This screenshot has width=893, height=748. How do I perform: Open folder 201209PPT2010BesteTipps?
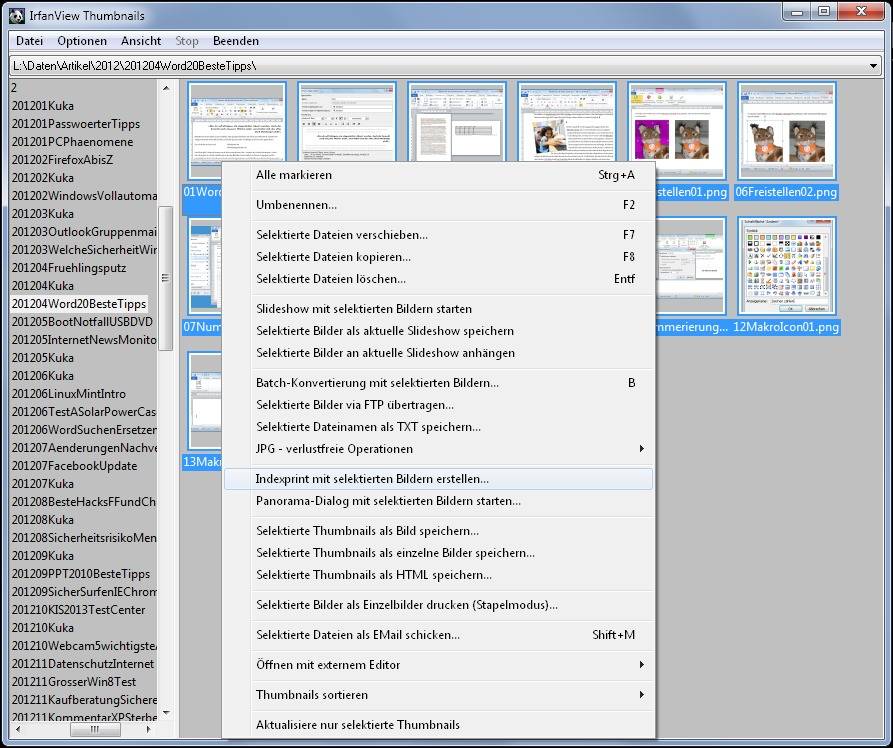81,574
